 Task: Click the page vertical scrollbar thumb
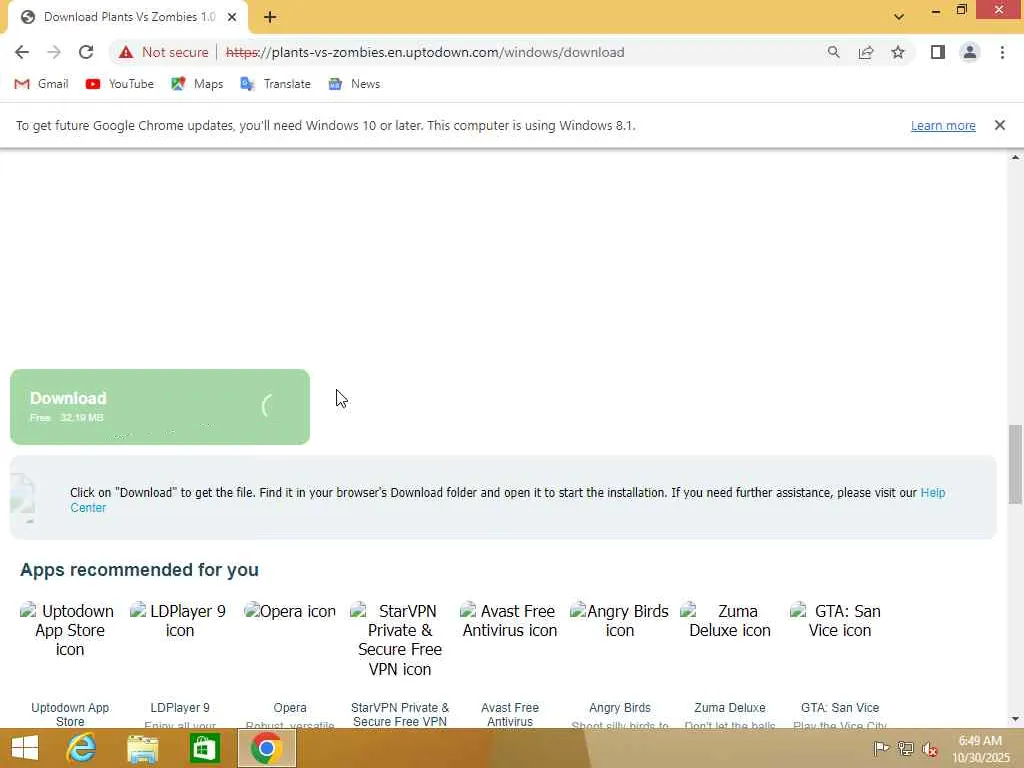click(1015, 464)
